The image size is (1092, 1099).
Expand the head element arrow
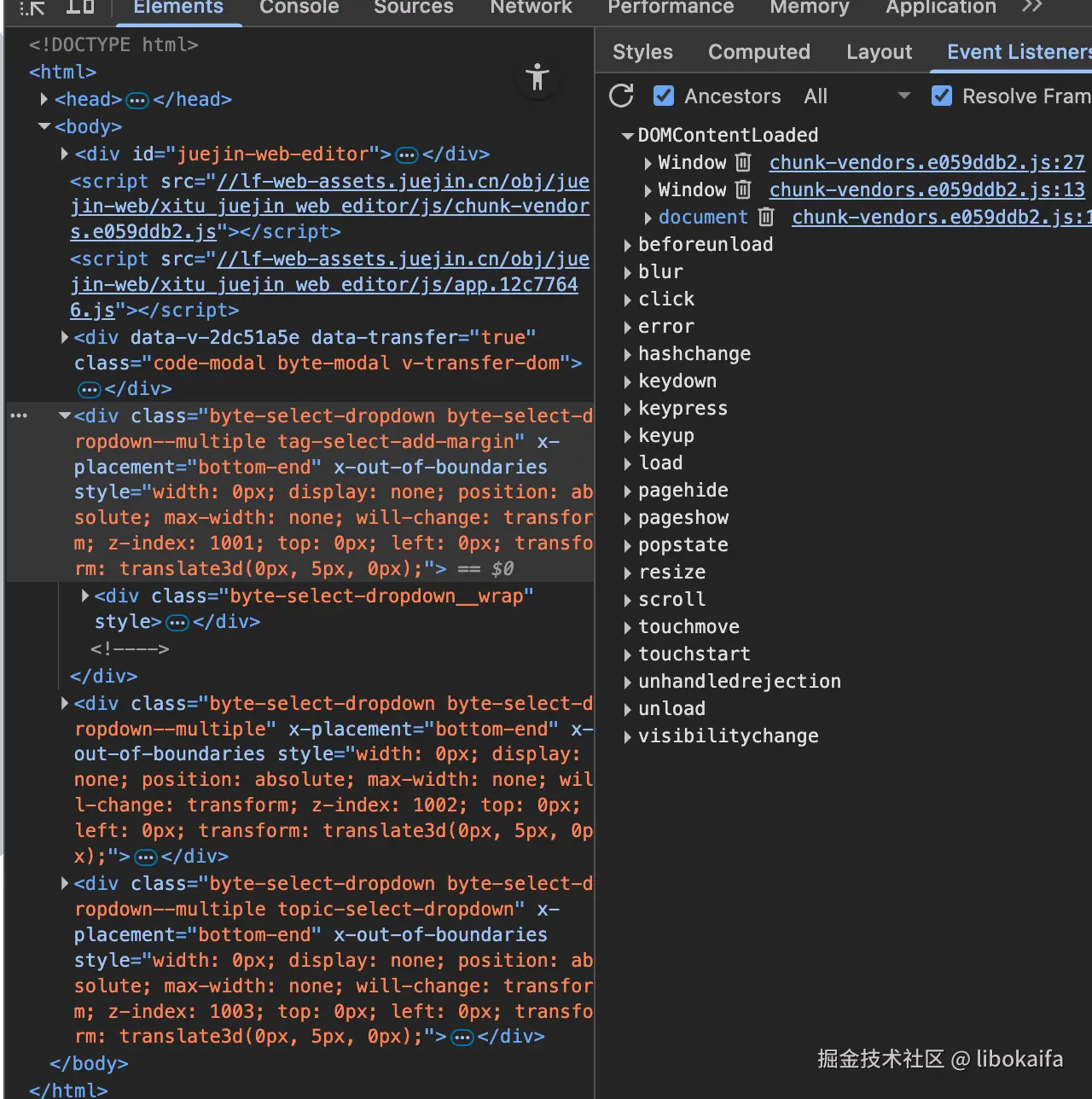[44, 99]
